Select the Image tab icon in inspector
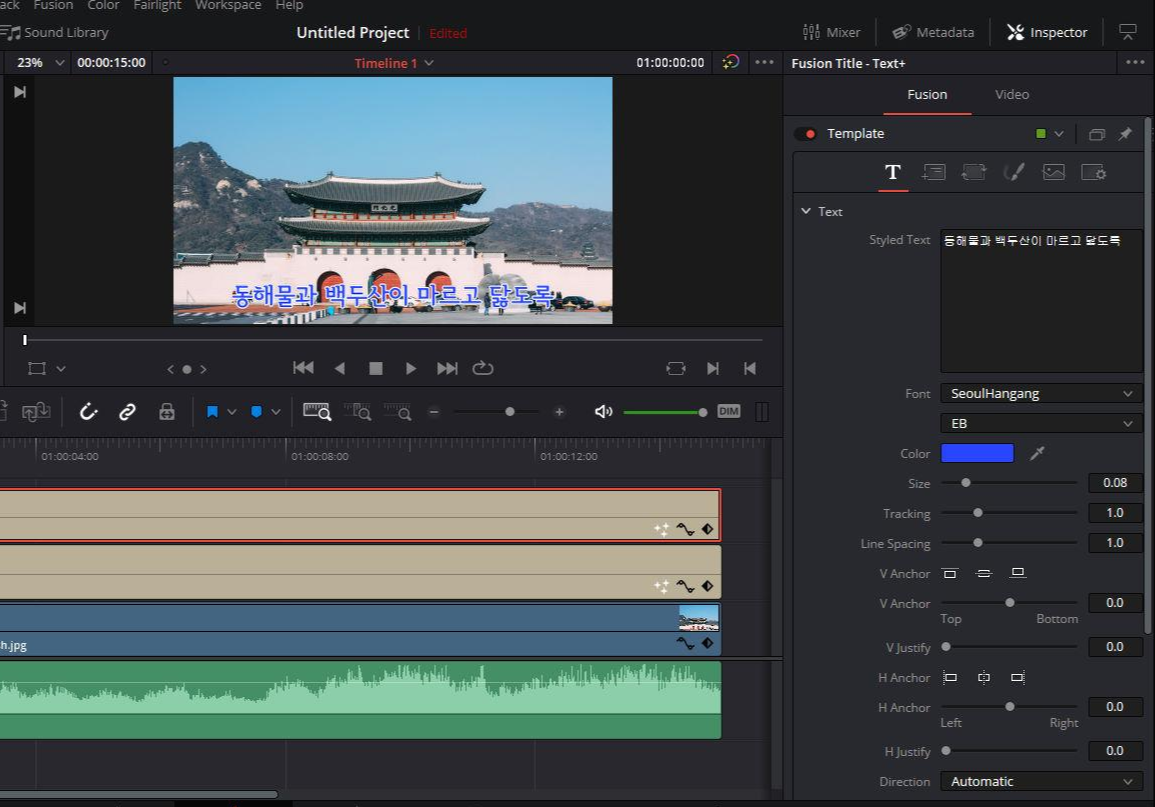 coord(1053,172)
